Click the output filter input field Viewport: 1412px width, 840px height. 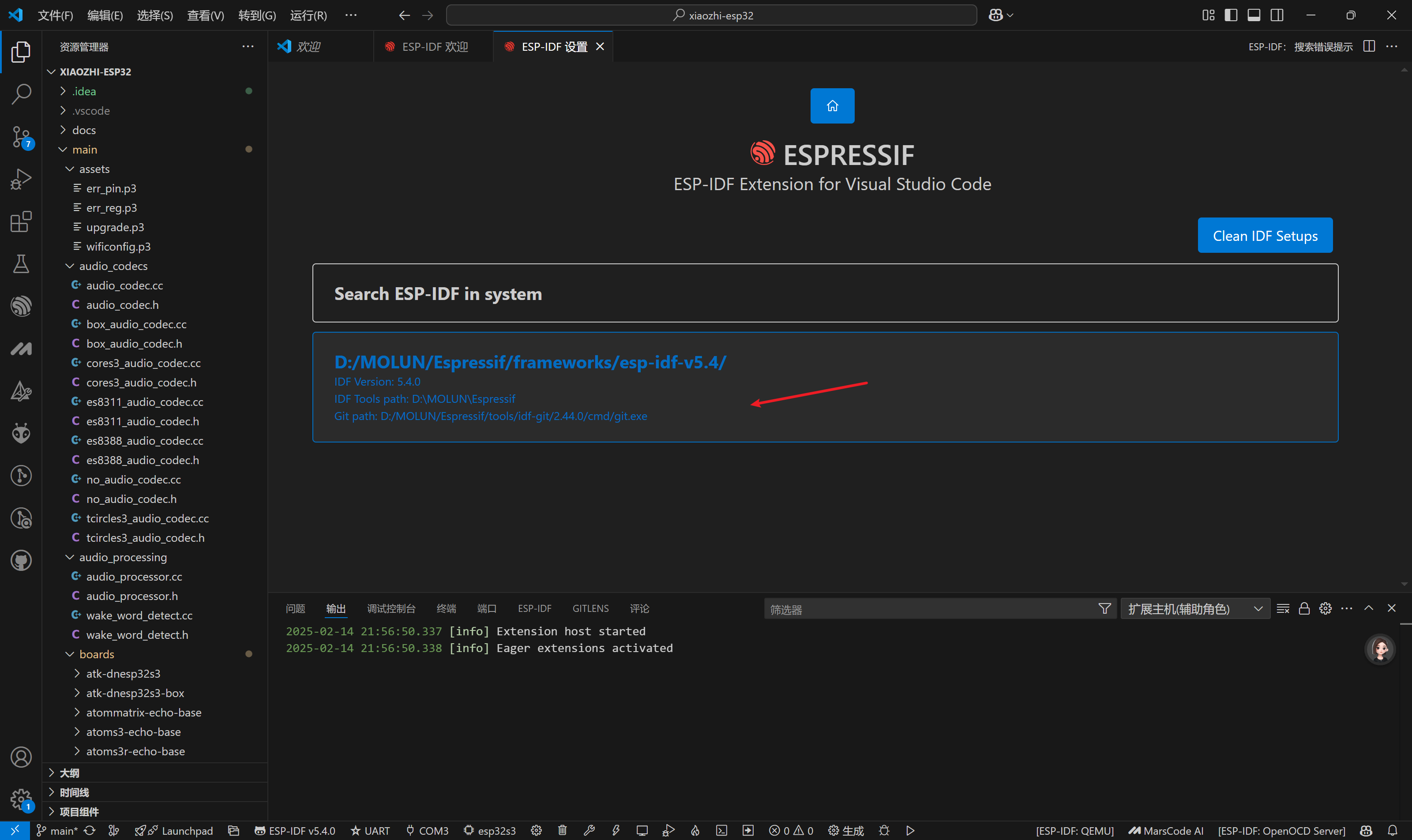click(x=928, y=609)
